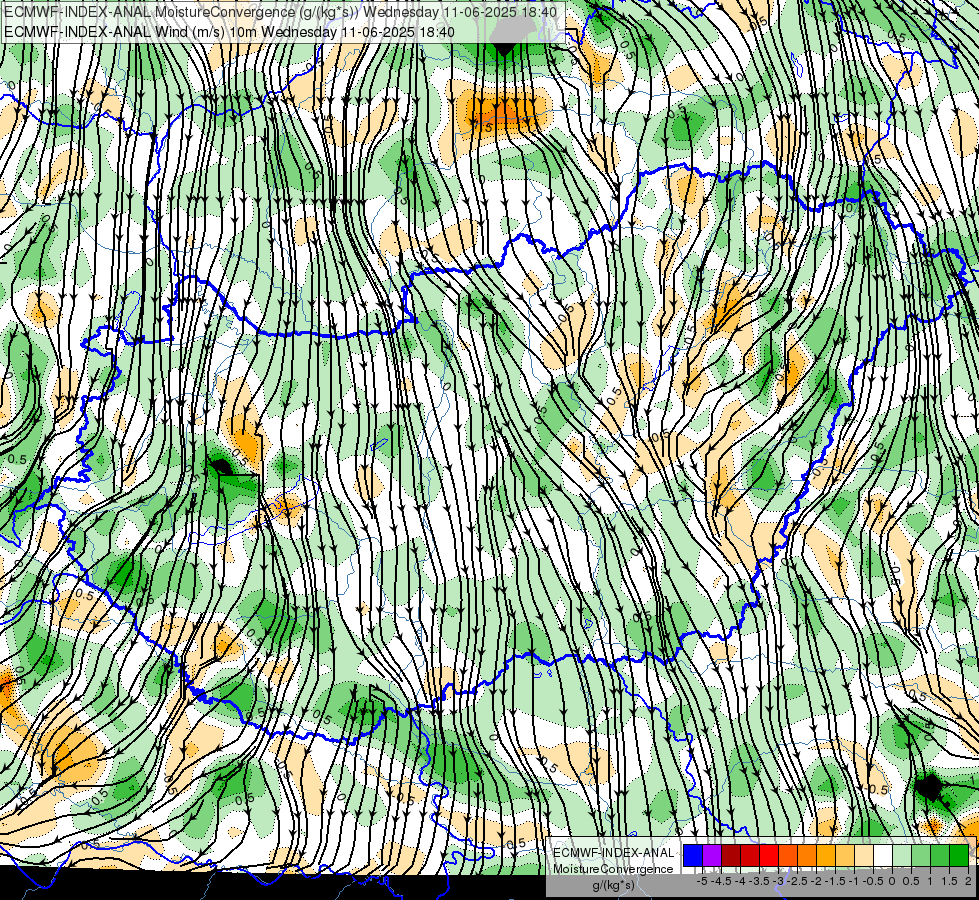Image resolution: width=979 pixels, height=900 pixels.
Task: Click the 2 tick label at legend end
Action: (x=968, y=881)
